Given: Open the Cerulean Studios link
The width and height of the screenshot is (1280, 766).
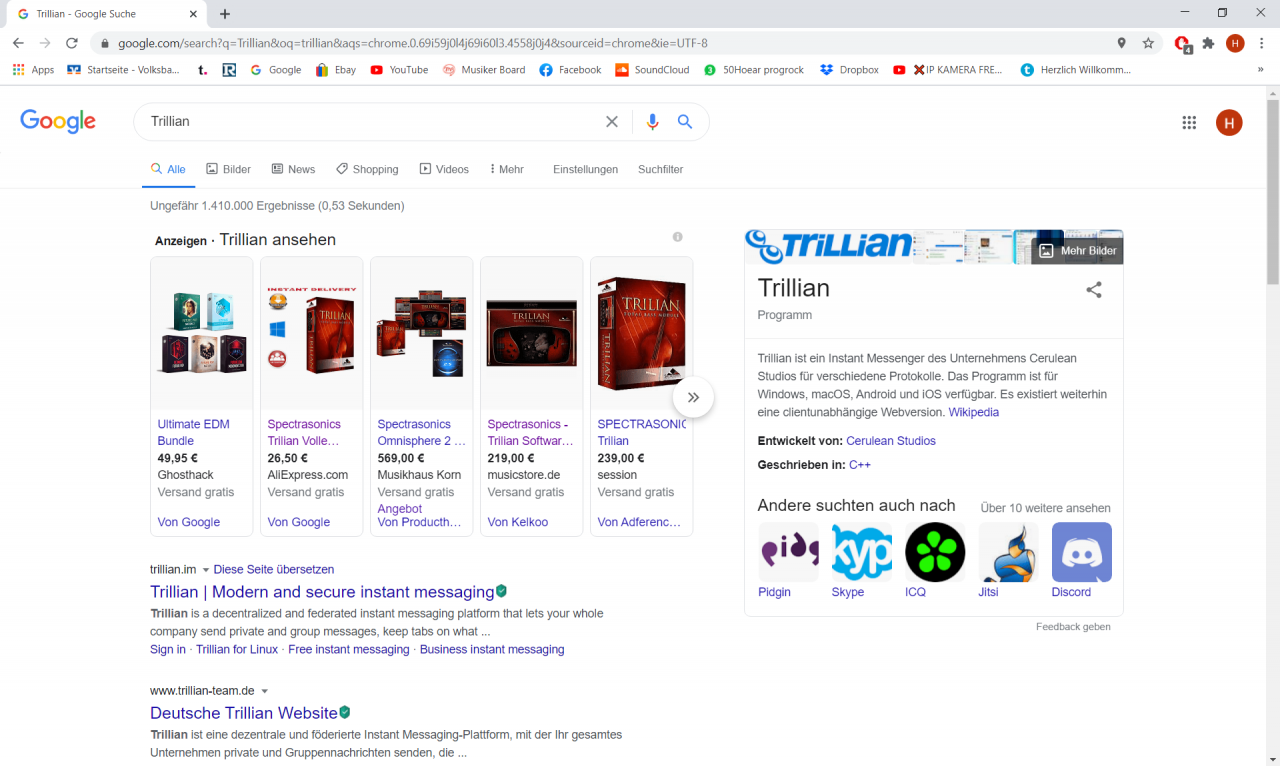Looking at the screenshot, I should coord(891,441).
